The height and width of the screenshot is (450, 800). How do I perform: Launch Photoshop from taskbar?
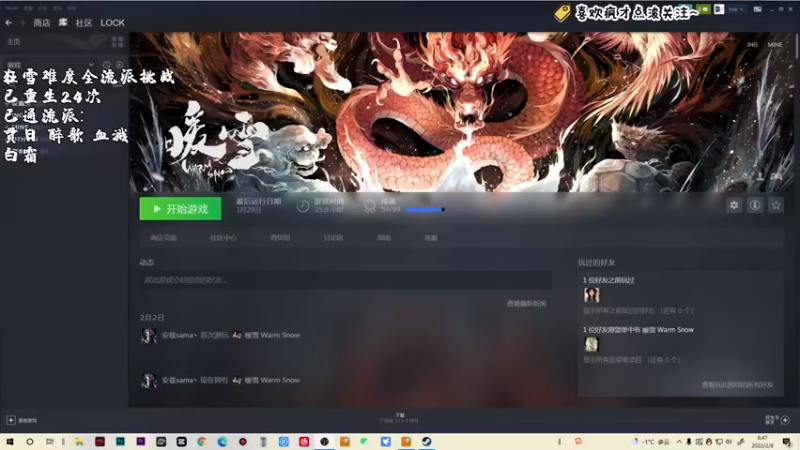pyautogui.click(x=120, y=442)
